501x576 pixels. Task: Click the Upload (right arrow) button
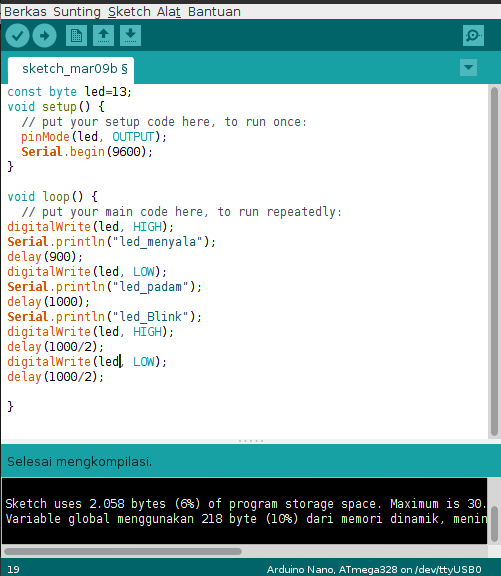click(44, 36)
